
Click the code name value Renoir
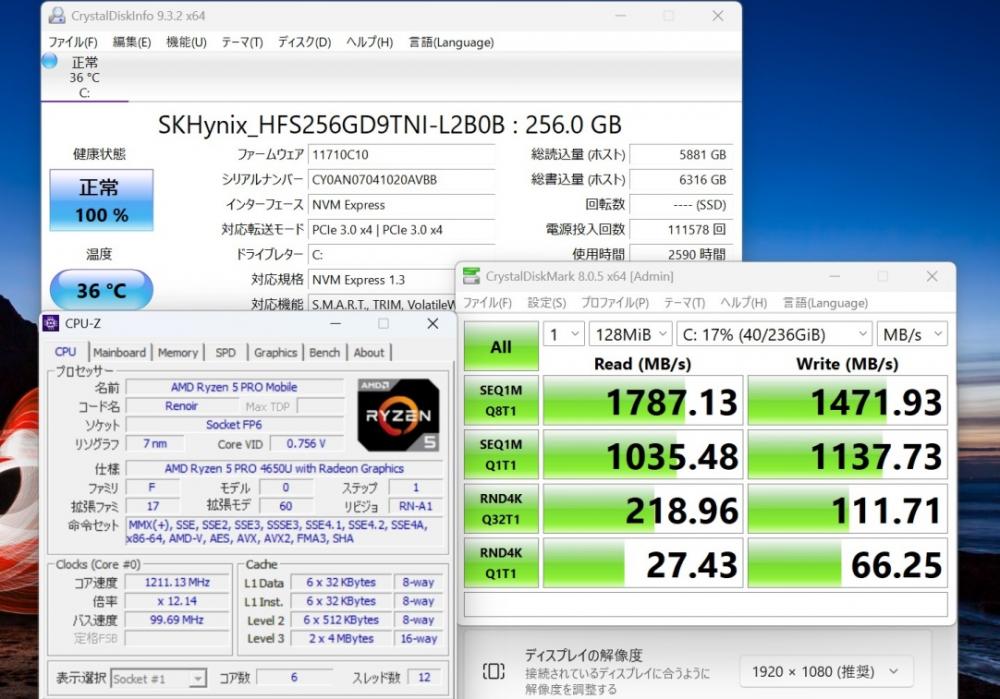point(181,406)
